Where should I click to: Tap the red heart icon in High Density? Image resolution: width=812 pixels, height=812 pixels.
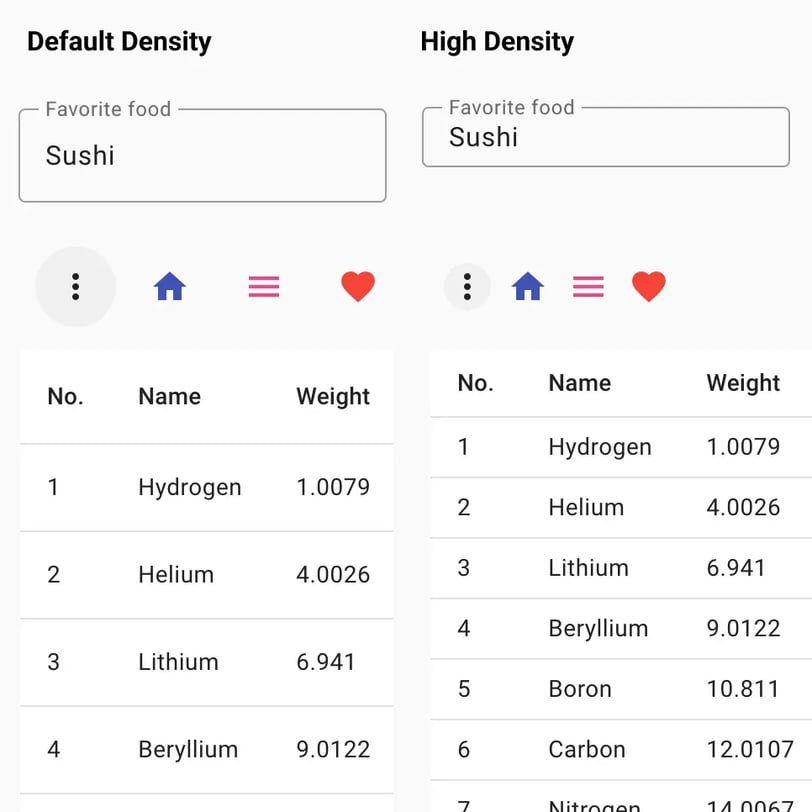click(649, 286)
